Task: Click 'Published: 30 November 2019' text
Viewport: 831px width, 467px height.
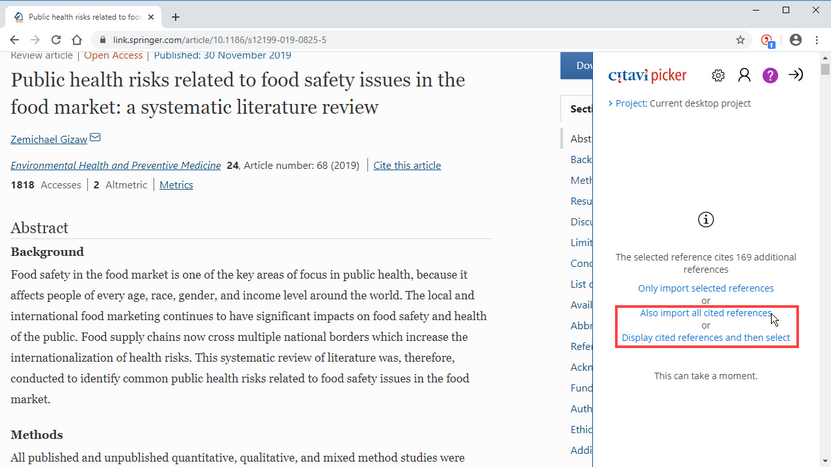Action: coord(223,56)
